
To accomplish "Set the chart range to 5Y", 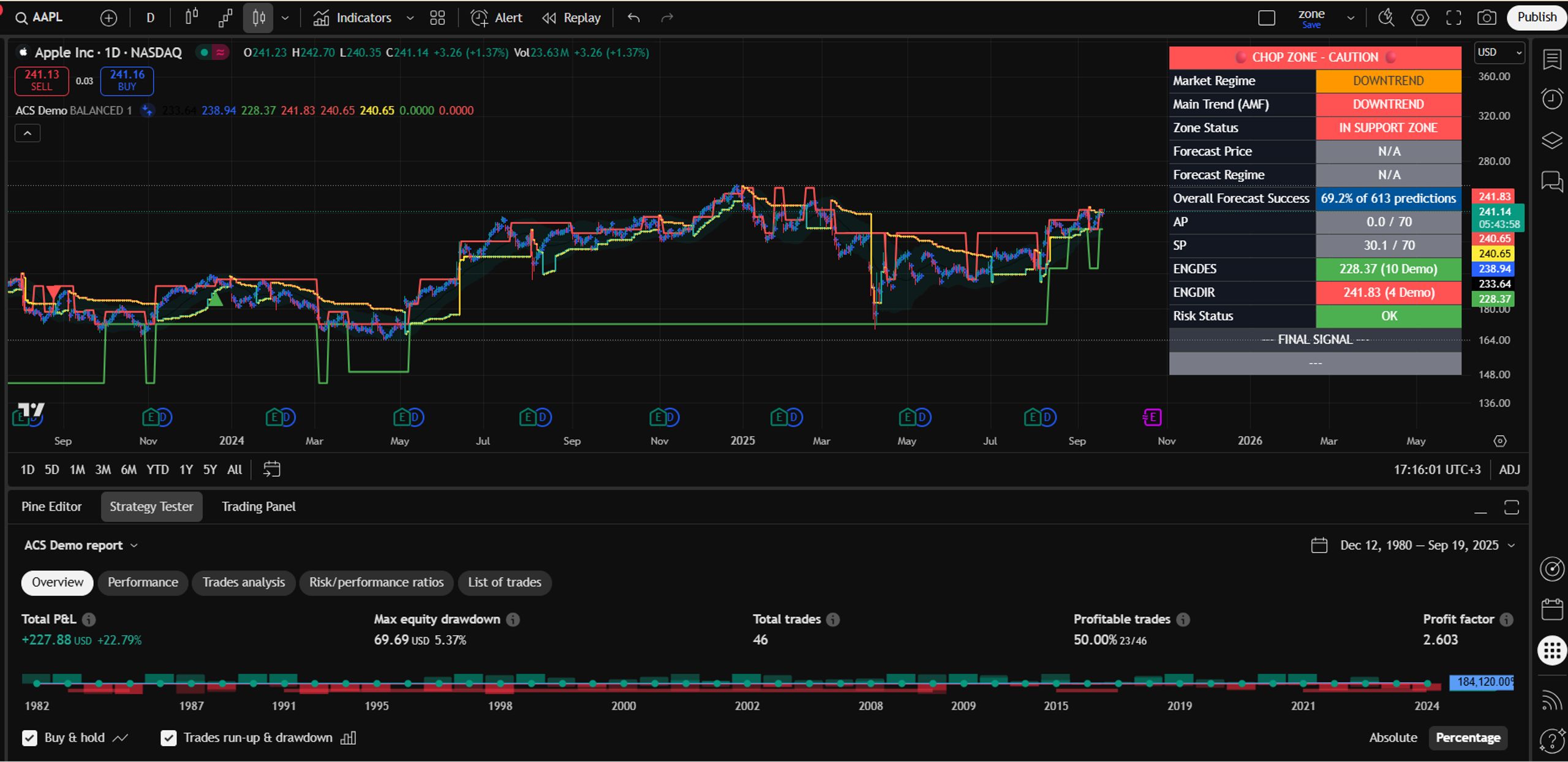I will pos(210,470).
